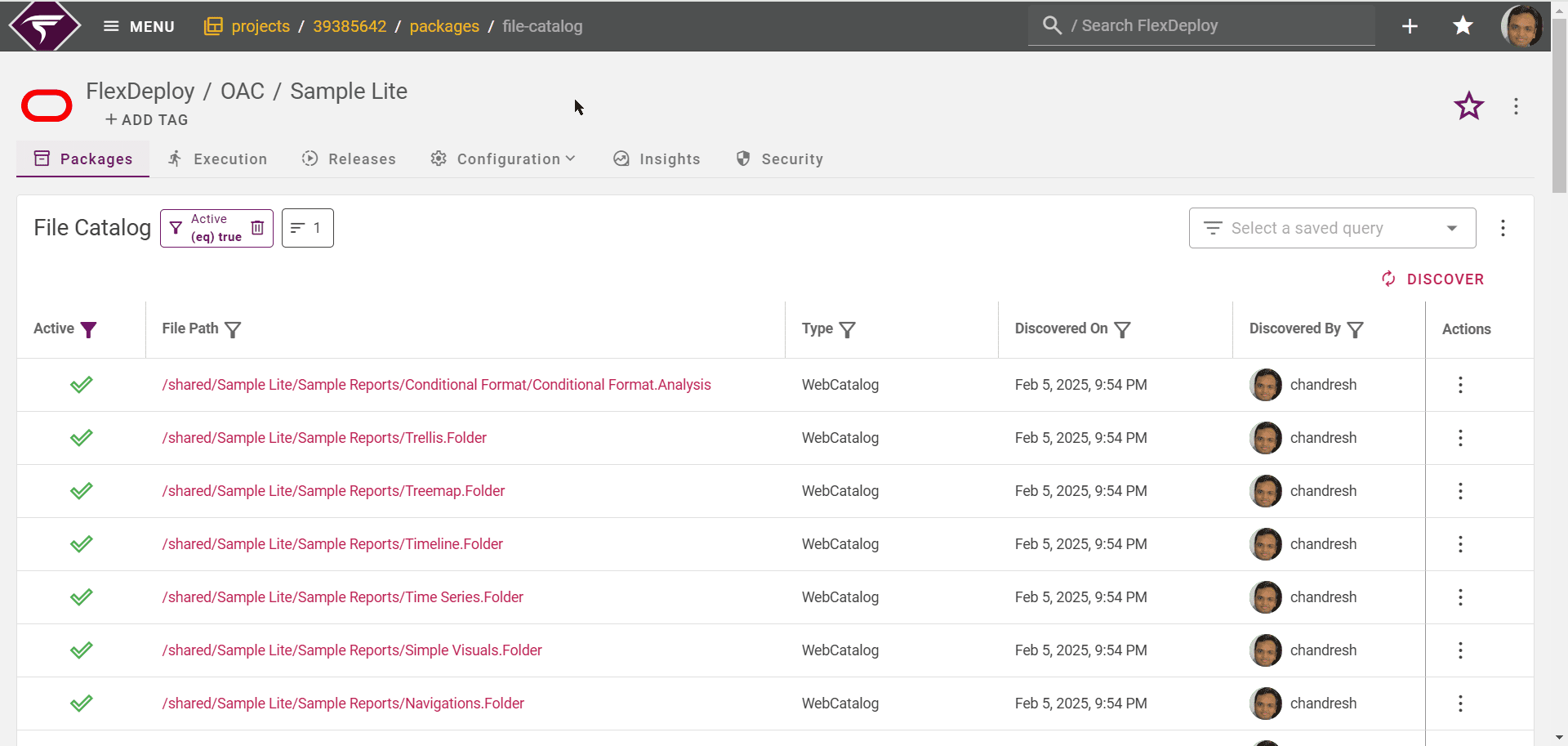Switch to the Security tab

tap(779, 159)
